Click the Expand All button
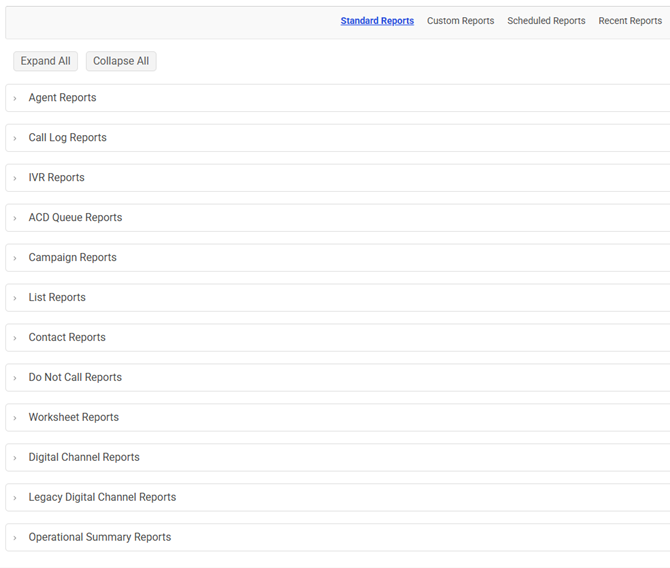 (45, 61)
